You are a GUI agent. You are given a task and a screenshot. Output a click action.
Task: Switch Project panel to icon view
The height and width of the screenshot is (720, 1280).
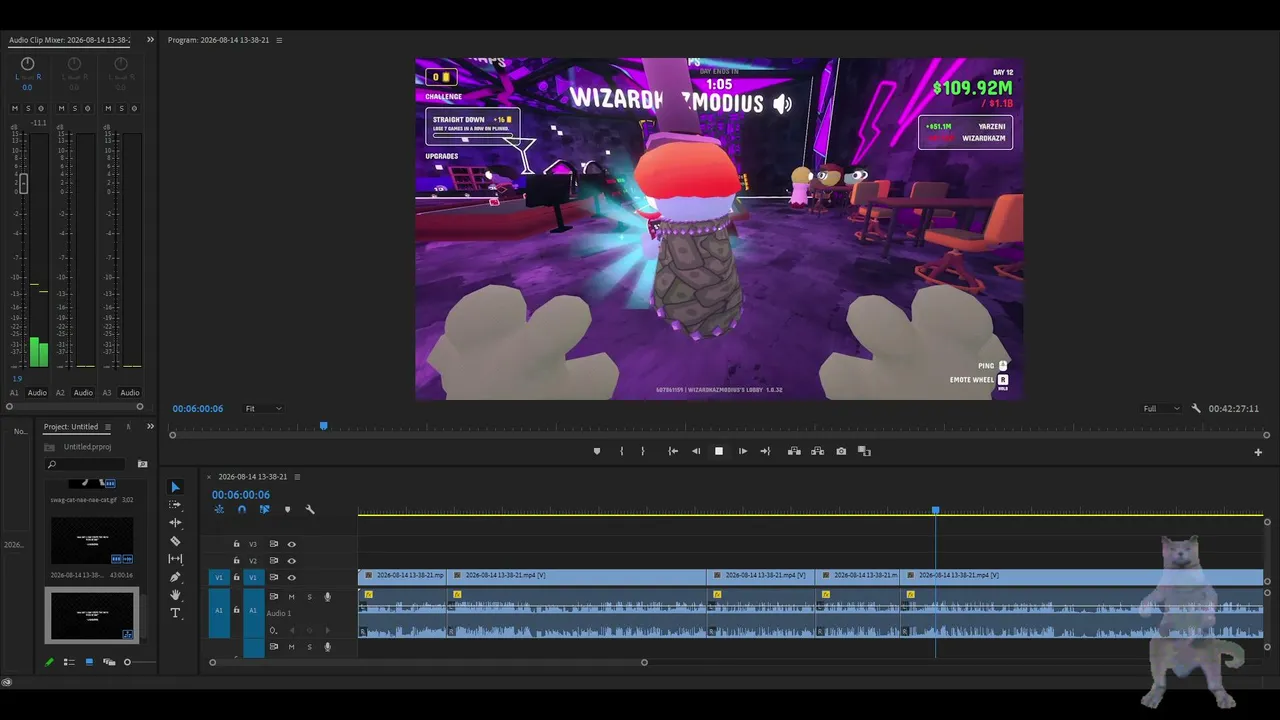pyautogui.click(x=89, y=662)
